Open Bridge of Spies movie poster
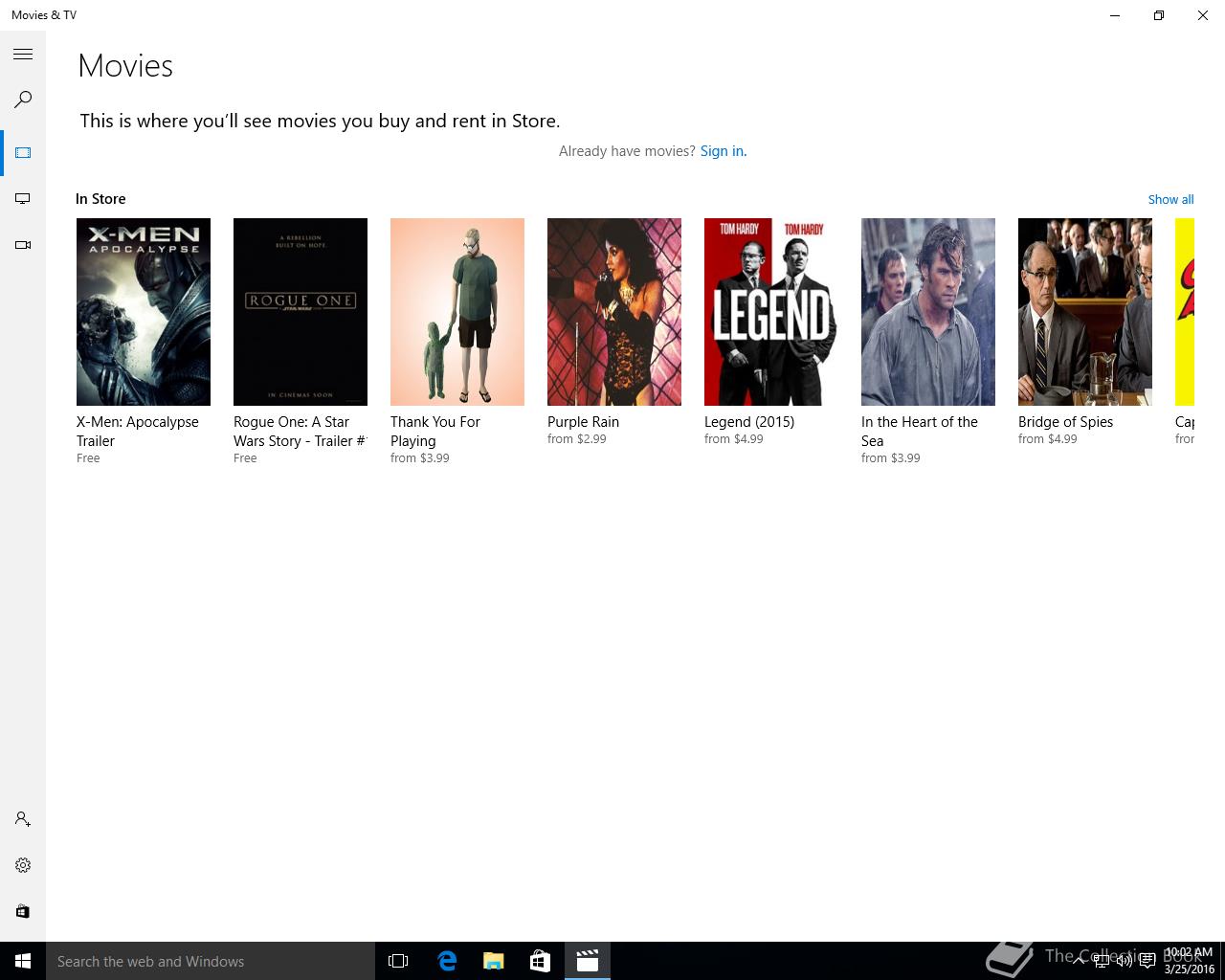This screenshot has height=980, width=1225. [1085, 312]
